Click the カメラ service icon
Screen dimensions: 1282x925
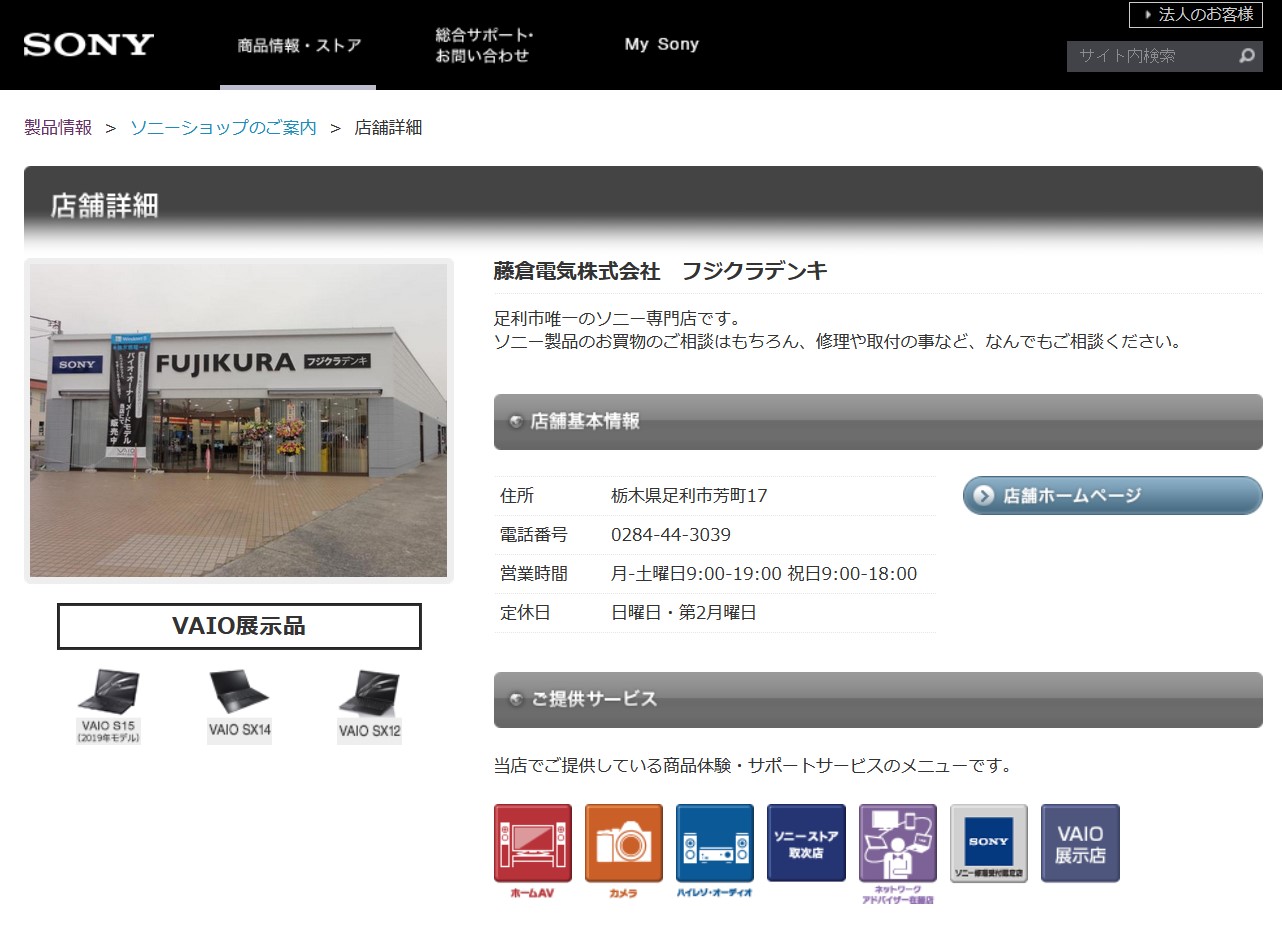pyautogui.click(x=623, y=851)
